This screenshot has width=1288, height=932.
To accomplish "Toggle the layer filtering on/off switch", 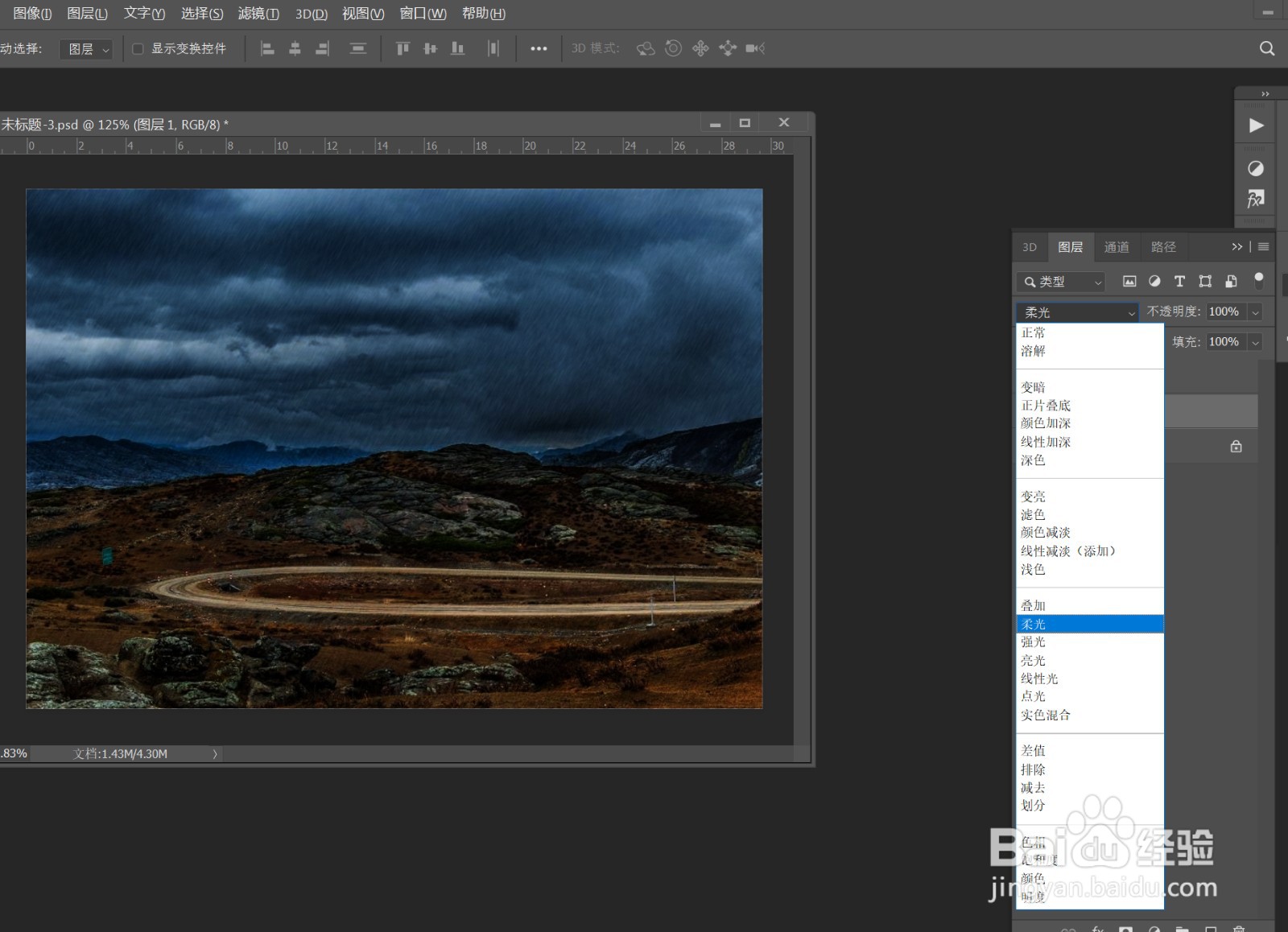I will click(x=1259, y=280).
